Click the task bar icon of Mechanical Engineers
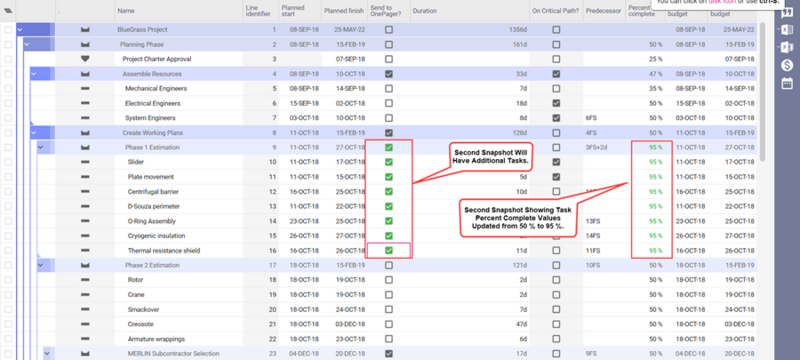800x360 pixels. coord(85,89)
